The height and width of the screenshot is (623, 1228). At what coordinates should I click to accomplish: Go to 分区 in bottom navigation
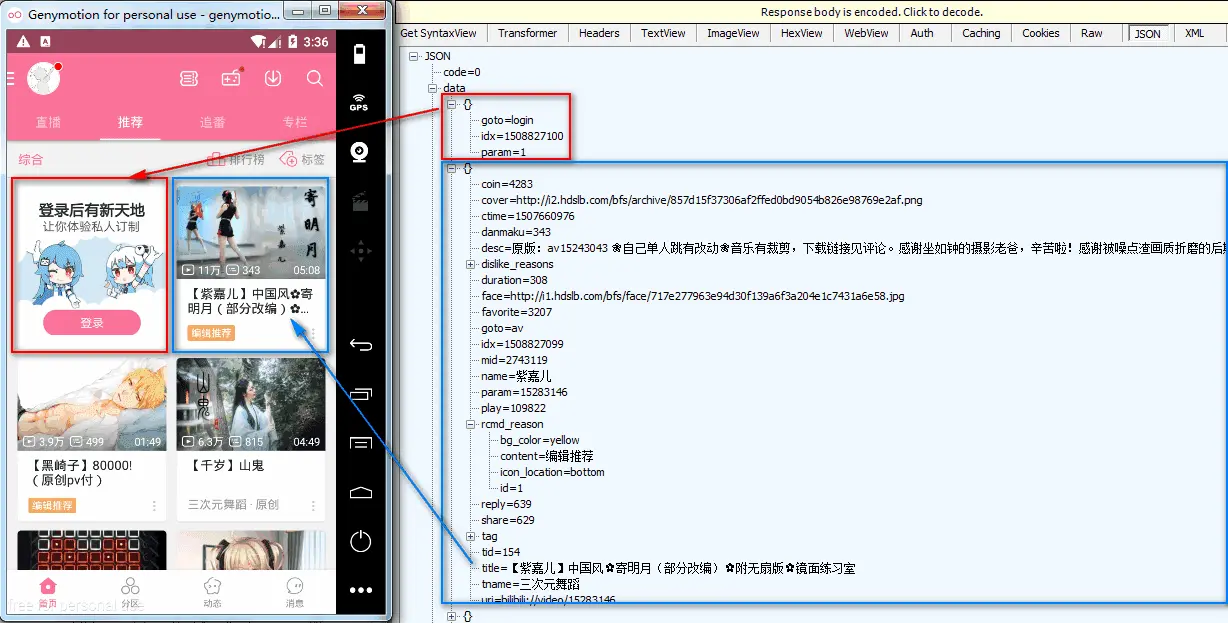[130, 591]
